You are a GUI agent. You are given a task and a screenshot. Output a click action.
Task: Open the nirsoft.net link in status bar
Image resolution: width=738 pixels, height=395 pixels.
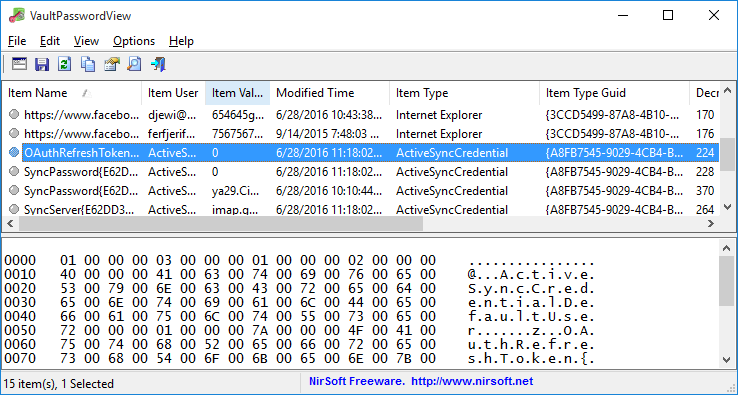(472, 381)
